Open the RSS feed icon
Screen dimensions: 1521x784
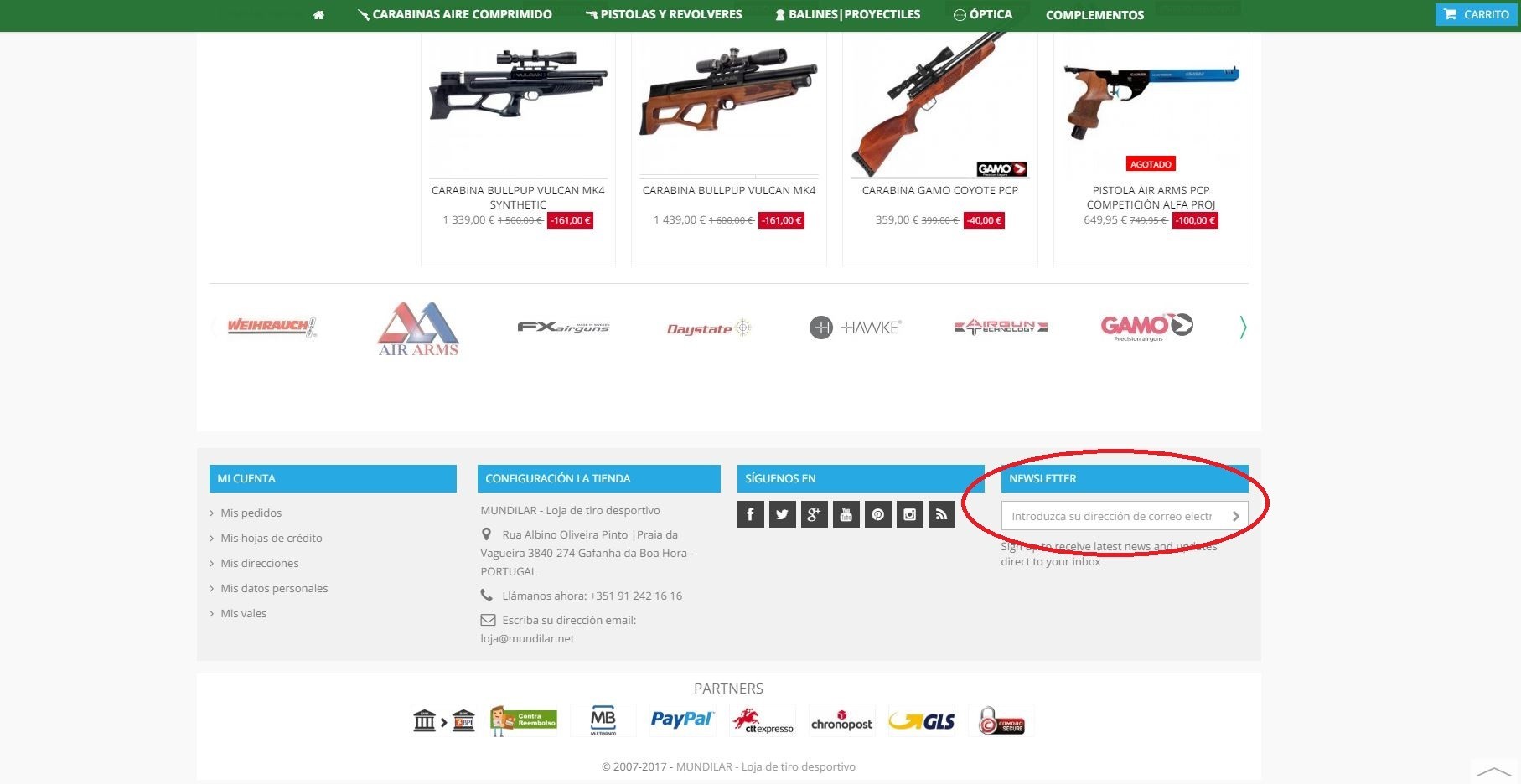[941, 514]
